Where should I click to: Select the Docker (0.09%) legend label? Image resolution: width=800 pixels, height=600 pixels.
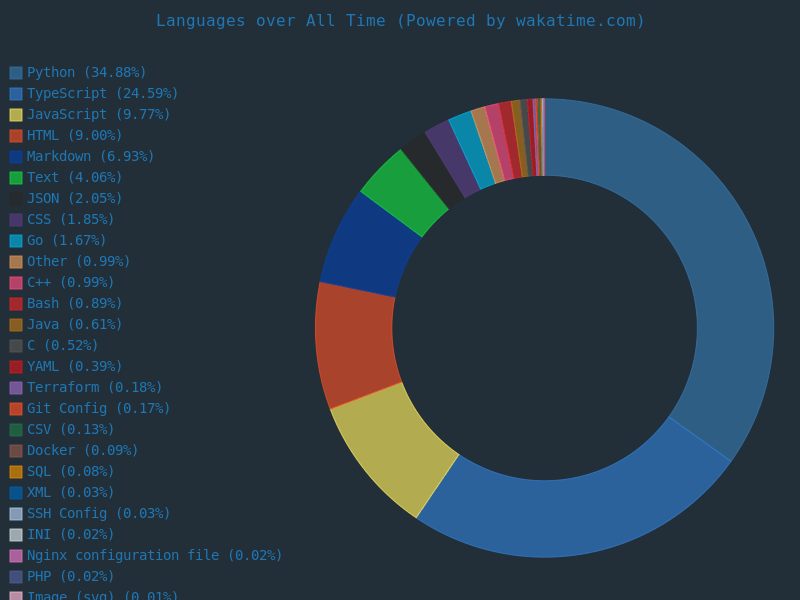tap(82, 451)
